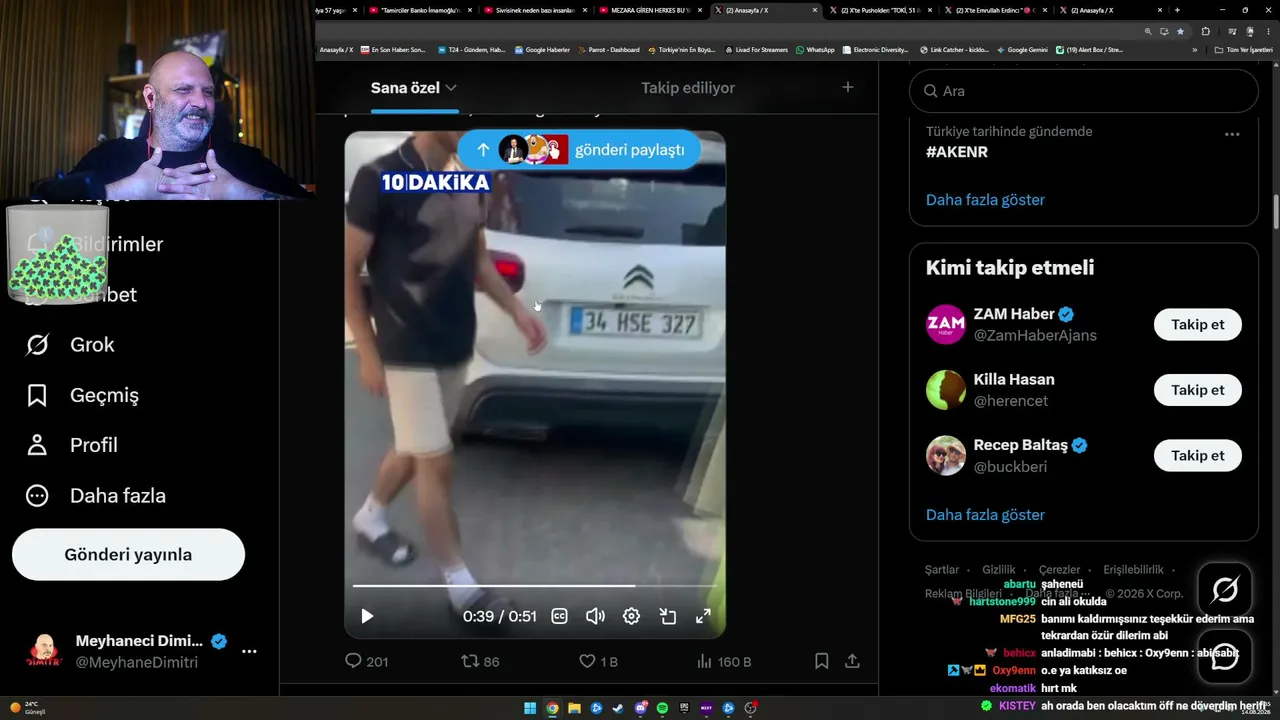Switch video to picture-in-picture mode
The height and width of the screenshot is (720, 1280).
point(668,616)
